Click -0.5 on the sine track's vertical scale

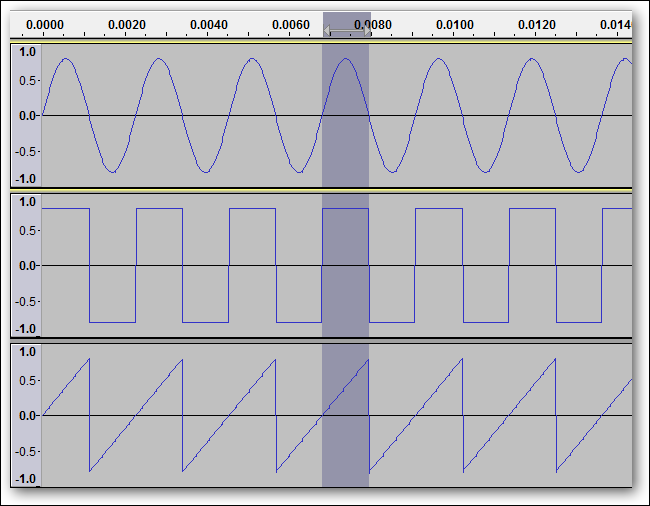click(26, 151)
